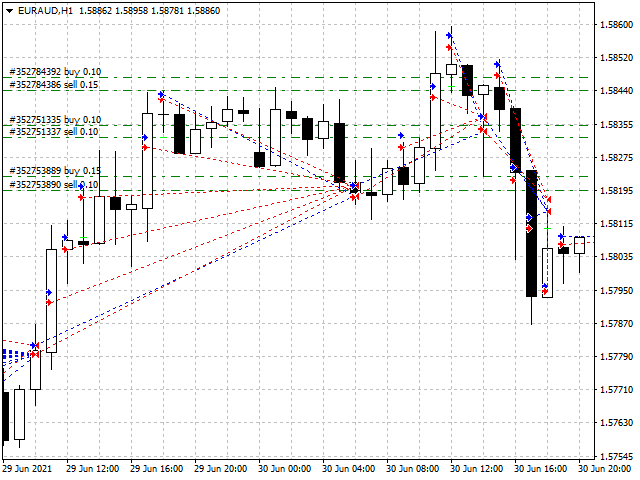
Task: Select order label #352753889 buy 0.15
Action: pos(55,171)
